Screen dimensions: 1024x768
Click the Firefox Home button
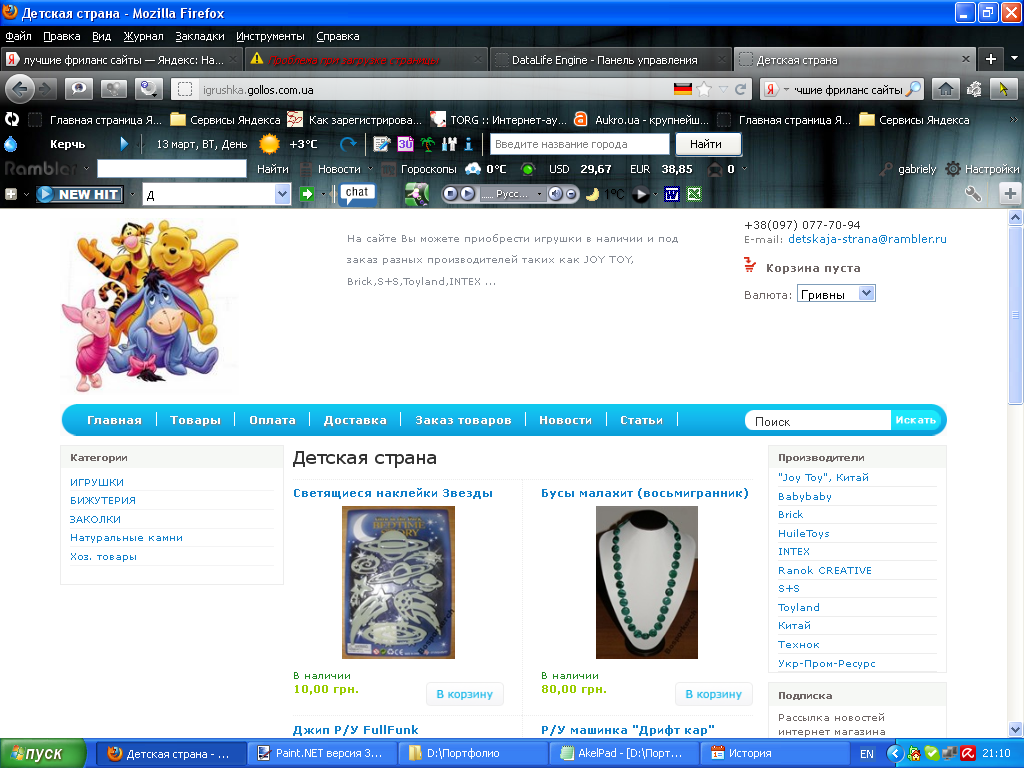pyautogui.click(x=945, y=89)
